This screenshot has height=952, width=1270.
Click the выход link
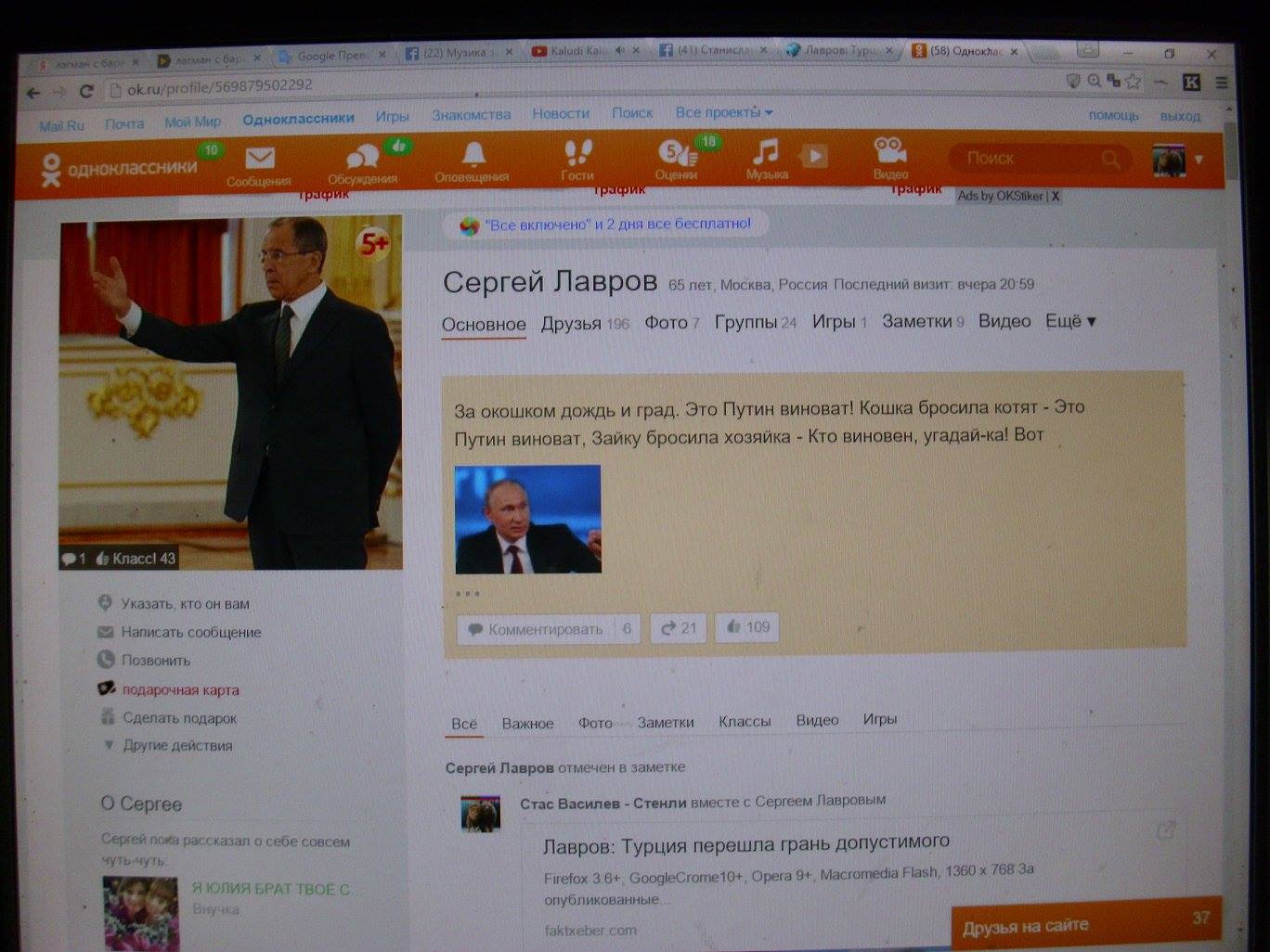pyautogui.click(x=1180, y=116)
